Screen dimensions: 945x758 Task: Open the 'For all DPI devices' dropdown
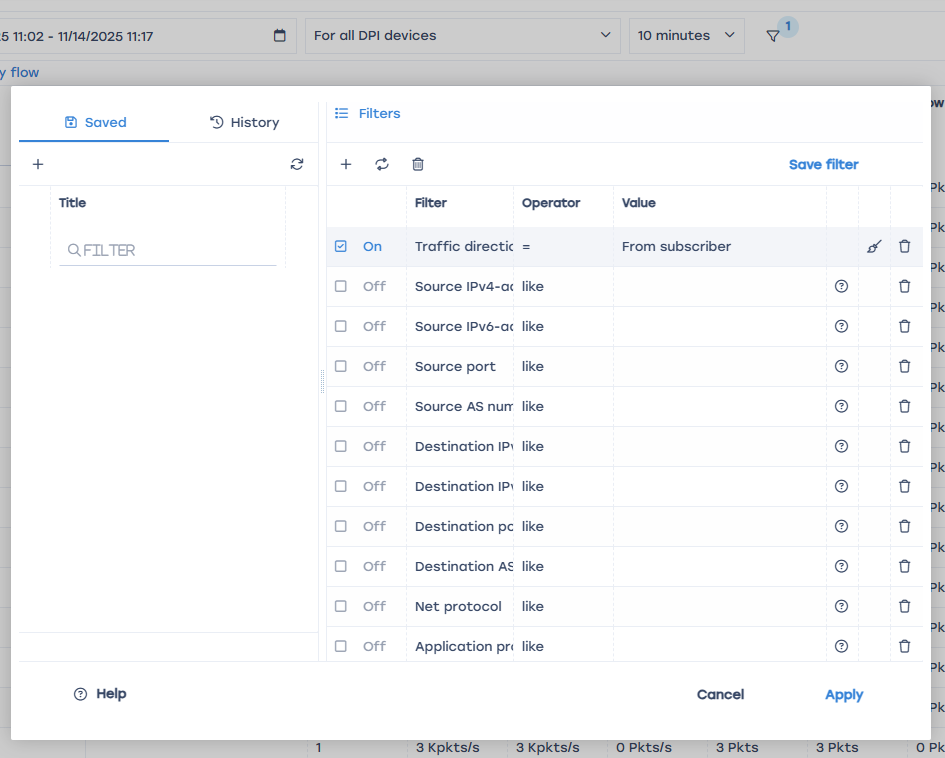461,36
